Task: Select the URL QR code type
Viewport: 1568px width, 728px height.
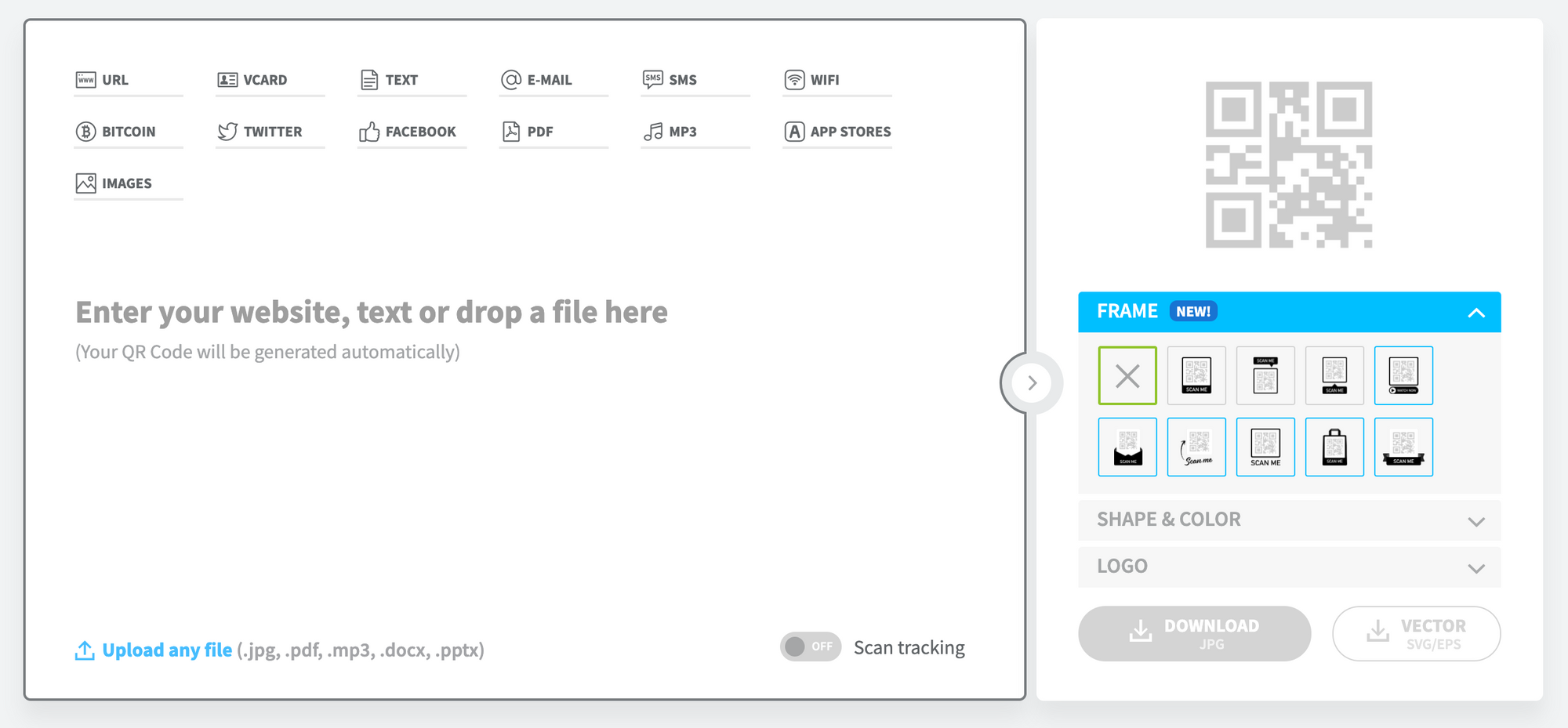Action: (114, 79)
